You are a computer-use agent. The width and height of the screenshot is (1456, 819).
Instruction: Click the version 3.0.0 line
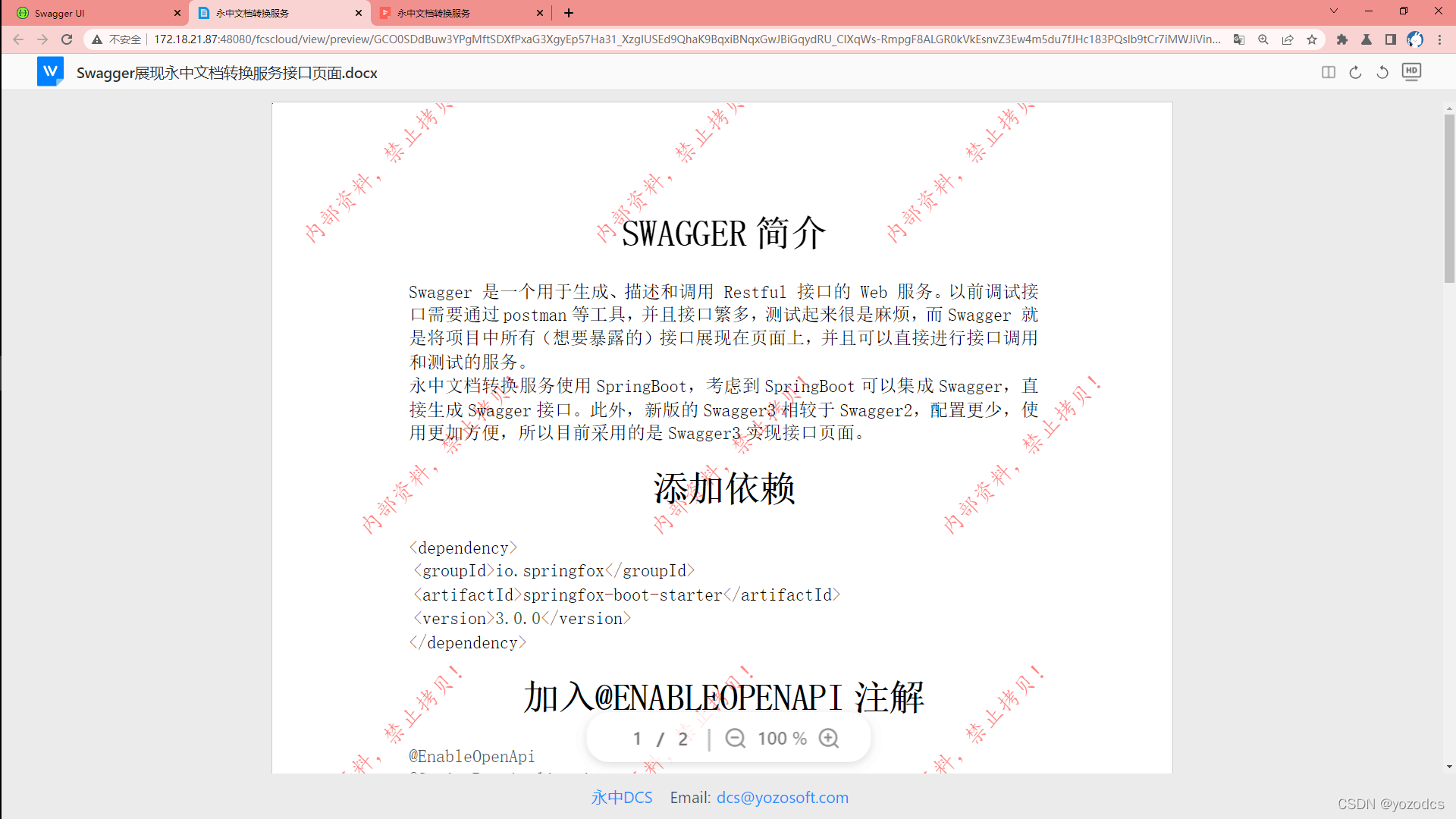522,619
